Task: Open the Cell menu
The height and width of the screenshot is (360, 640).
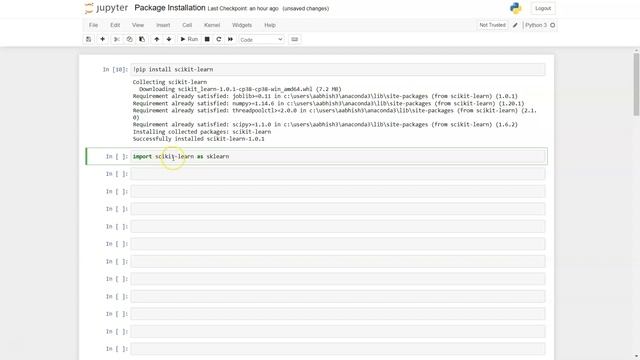Action: pyautogui.click(x=187, y=25)
